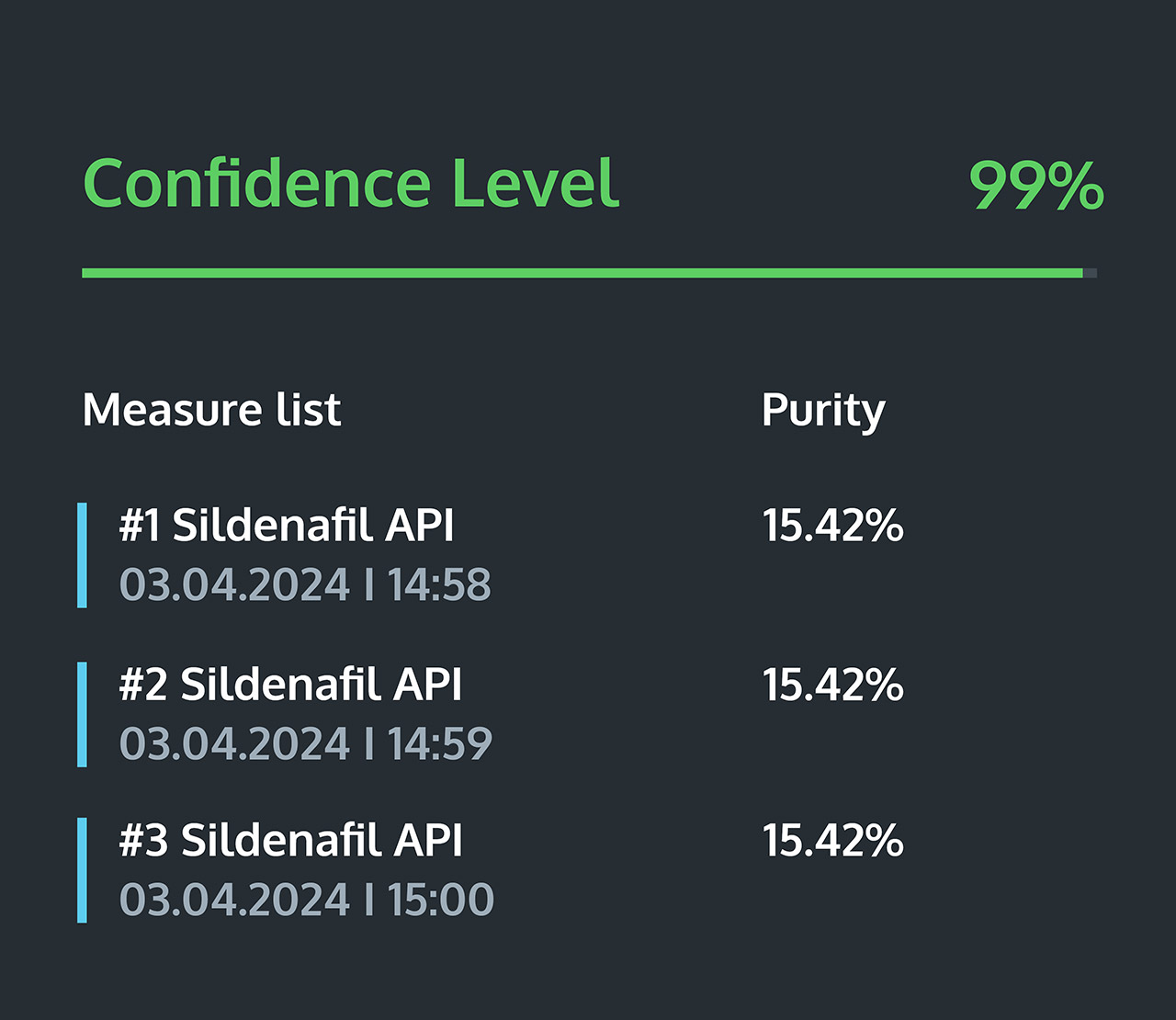Viewport: 1176px width, 1020px height.
Task: Click the Purity column header
Action: [823, 411]
